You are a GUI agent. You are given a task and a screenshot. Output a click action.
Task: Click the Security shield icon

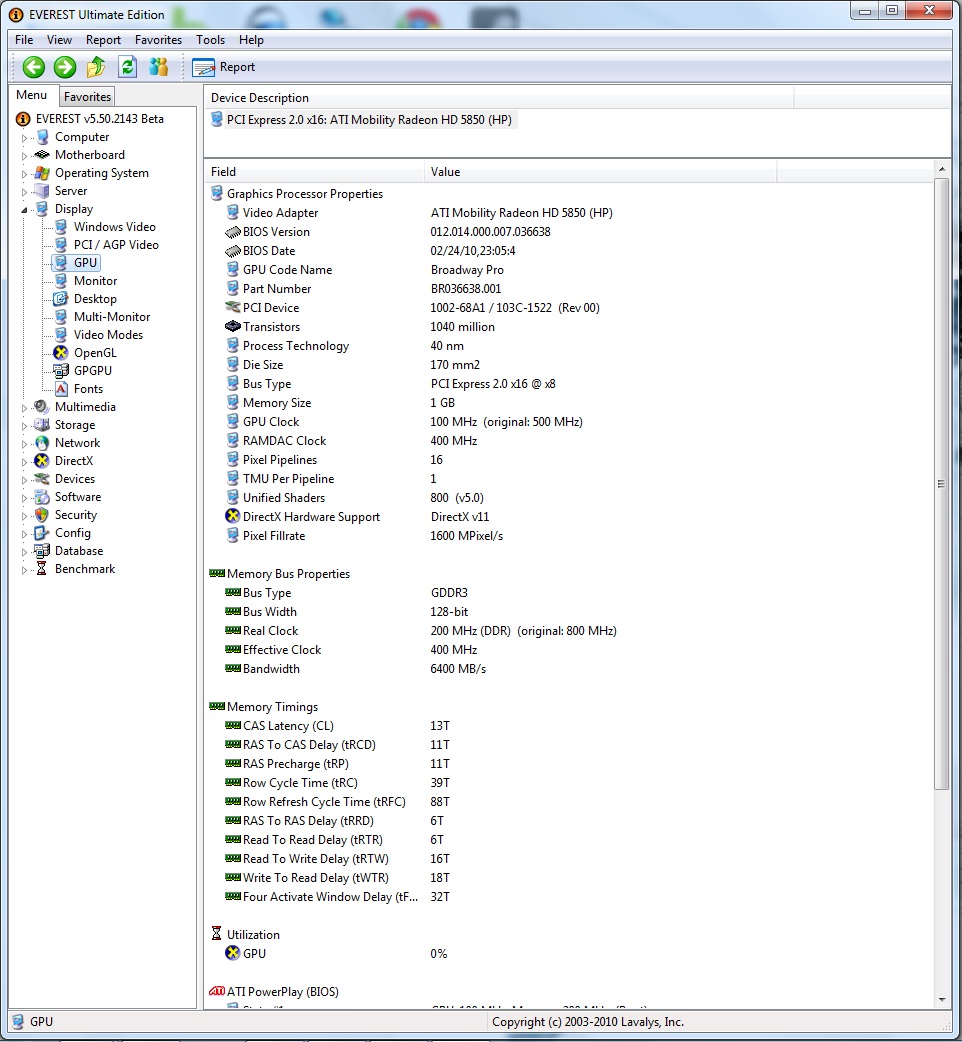point(42,515)
